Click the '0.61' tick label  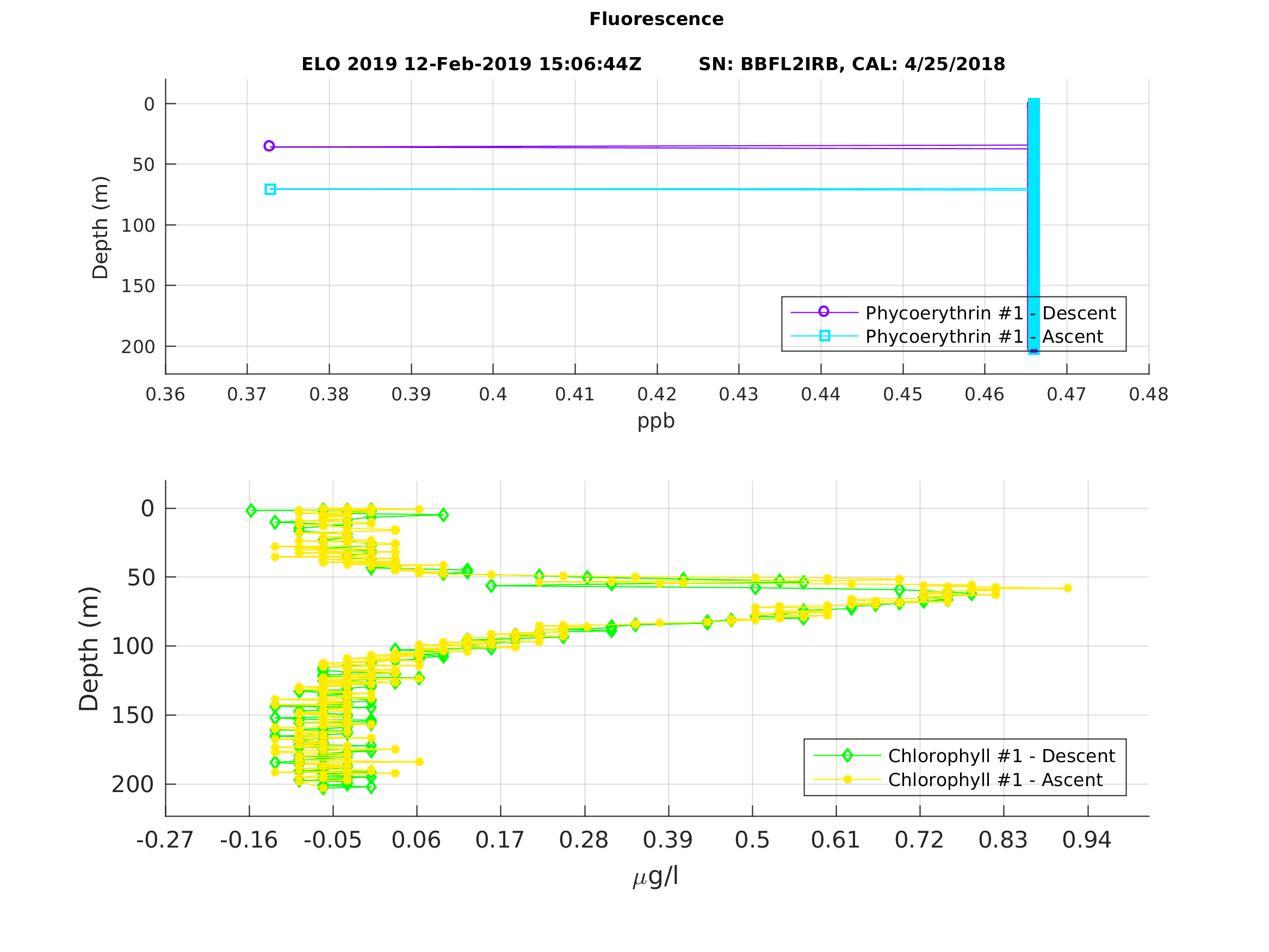836,840
